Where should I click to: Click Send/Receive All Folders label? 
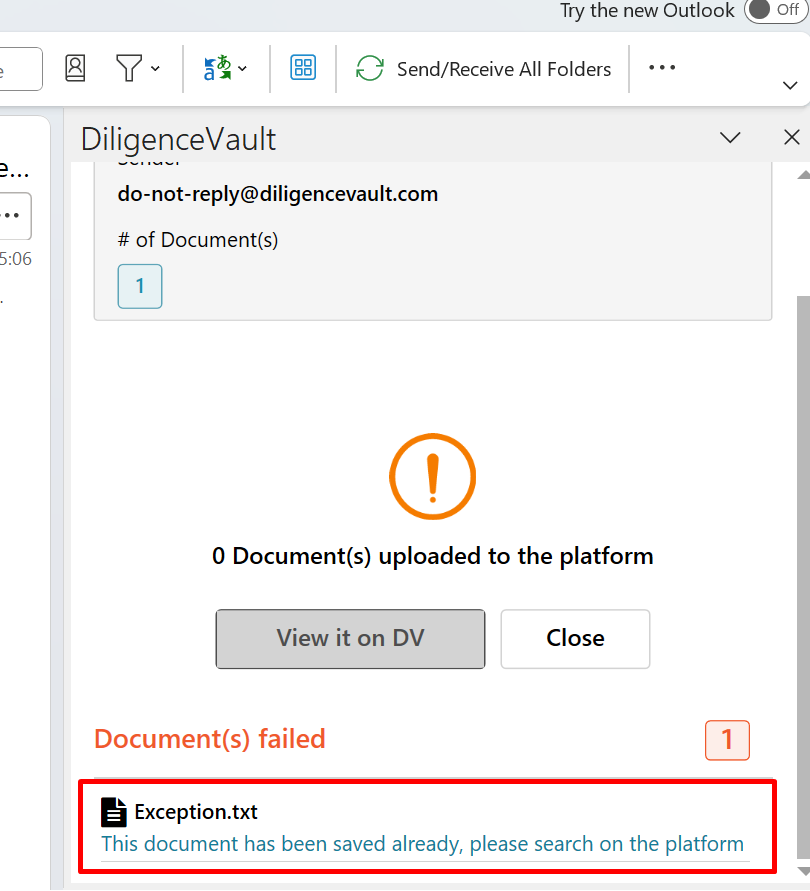(x=504, y=69)
